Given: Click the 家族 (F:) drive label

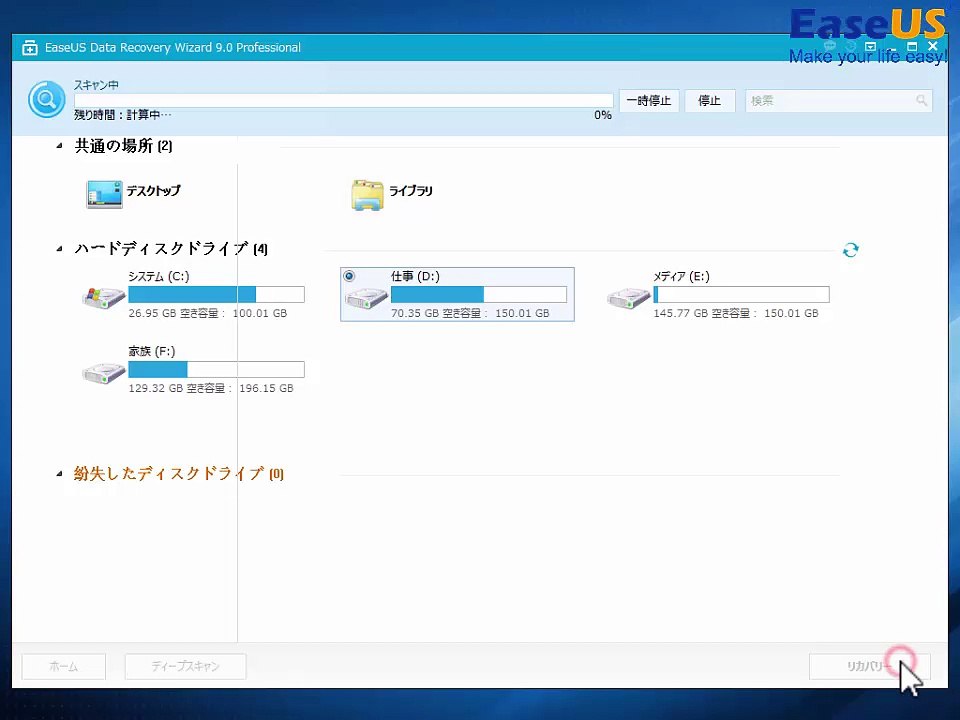Looking at the screenshot, I should 152,351.
